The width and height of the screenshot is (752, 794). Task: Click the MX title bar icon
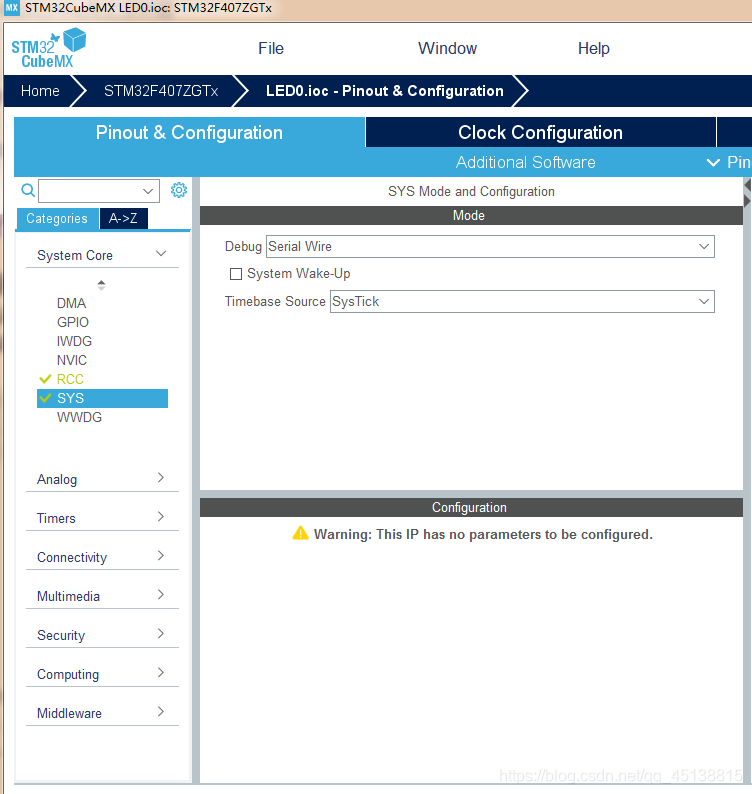coord(11,8)
